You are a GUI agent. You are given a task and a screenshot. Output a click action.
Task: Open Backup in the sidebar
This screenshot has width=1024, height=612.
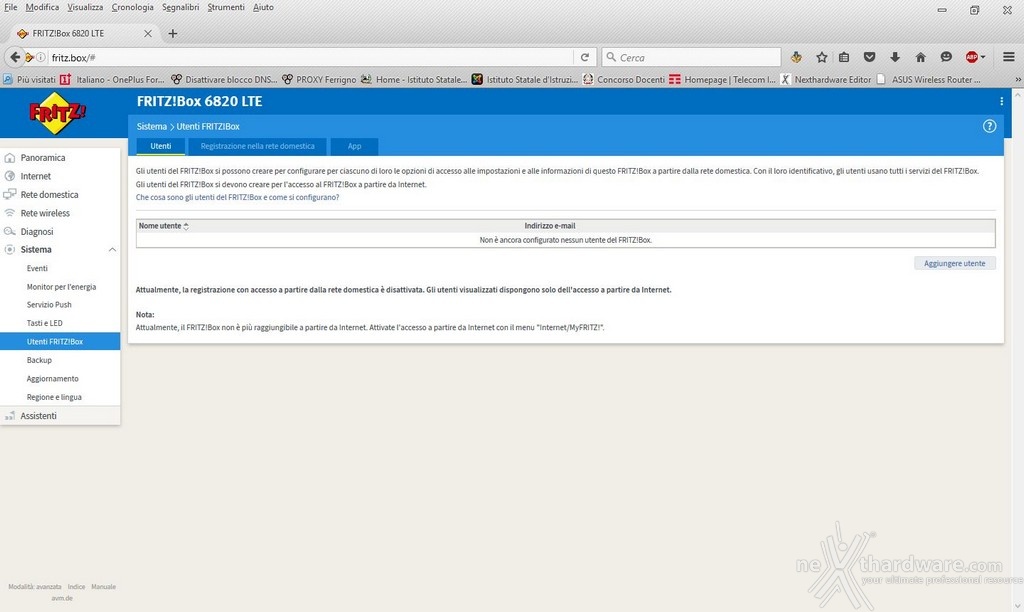(x=39, y=361)
